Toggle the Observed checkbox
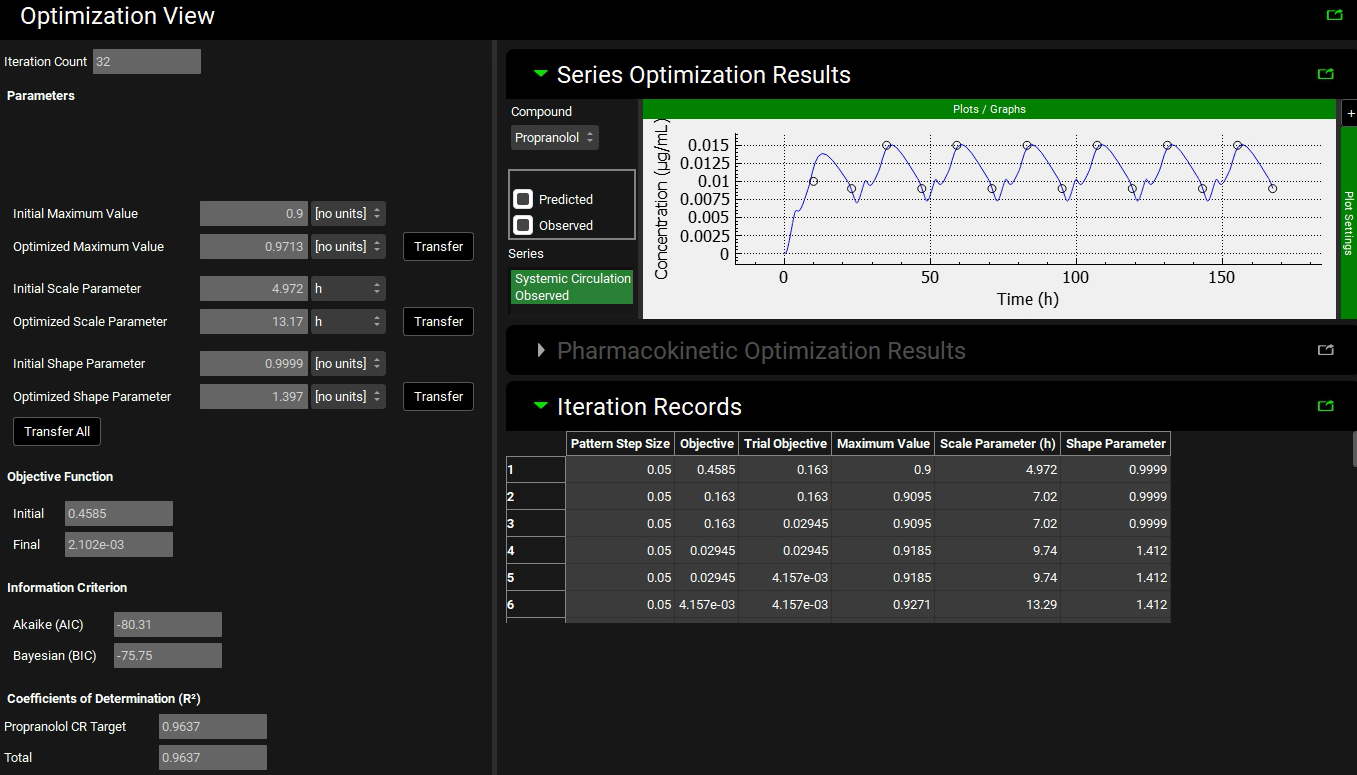The width and height of the screenshot is (1357, 775). pyautogui.click(x=523, y=225)
